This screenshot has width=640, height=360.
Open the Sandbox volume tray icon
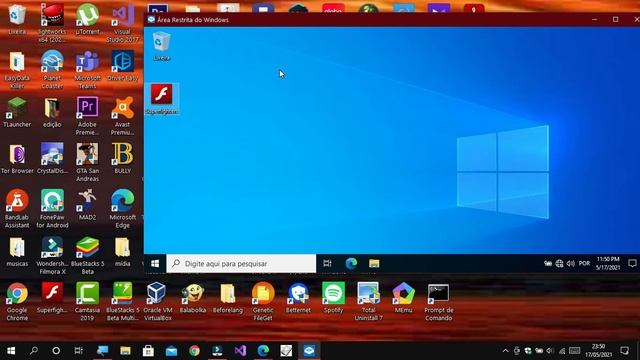coord(571,264)
